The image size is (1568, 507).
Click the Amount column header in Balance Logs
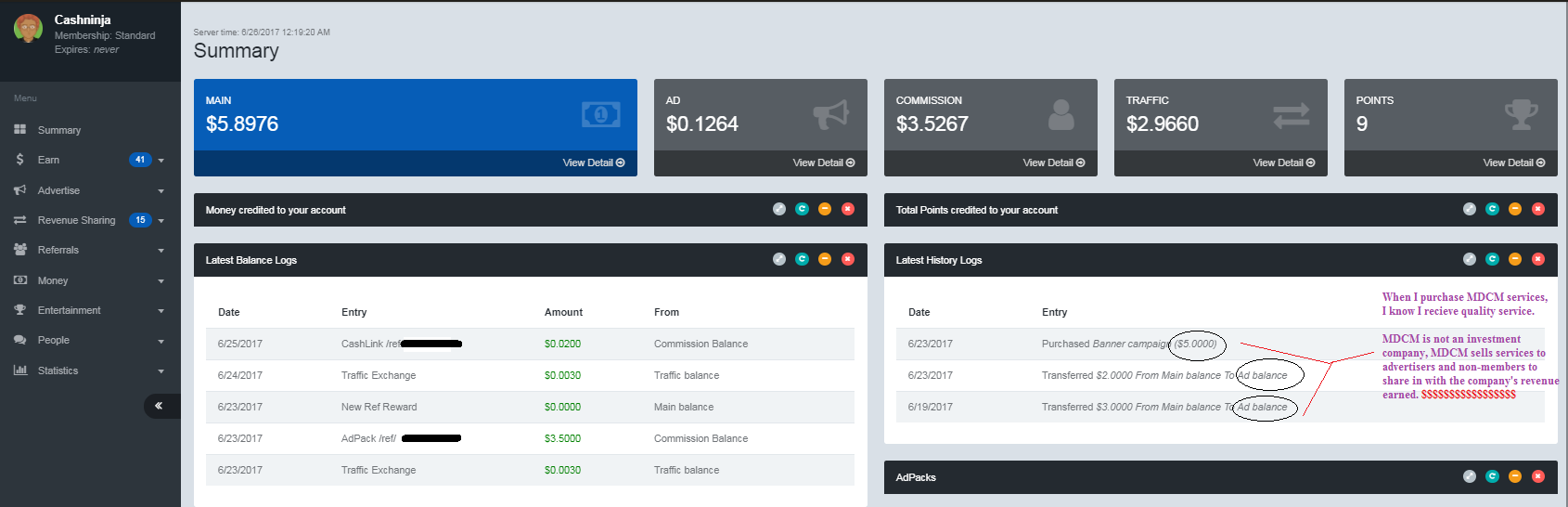point(563,312)
